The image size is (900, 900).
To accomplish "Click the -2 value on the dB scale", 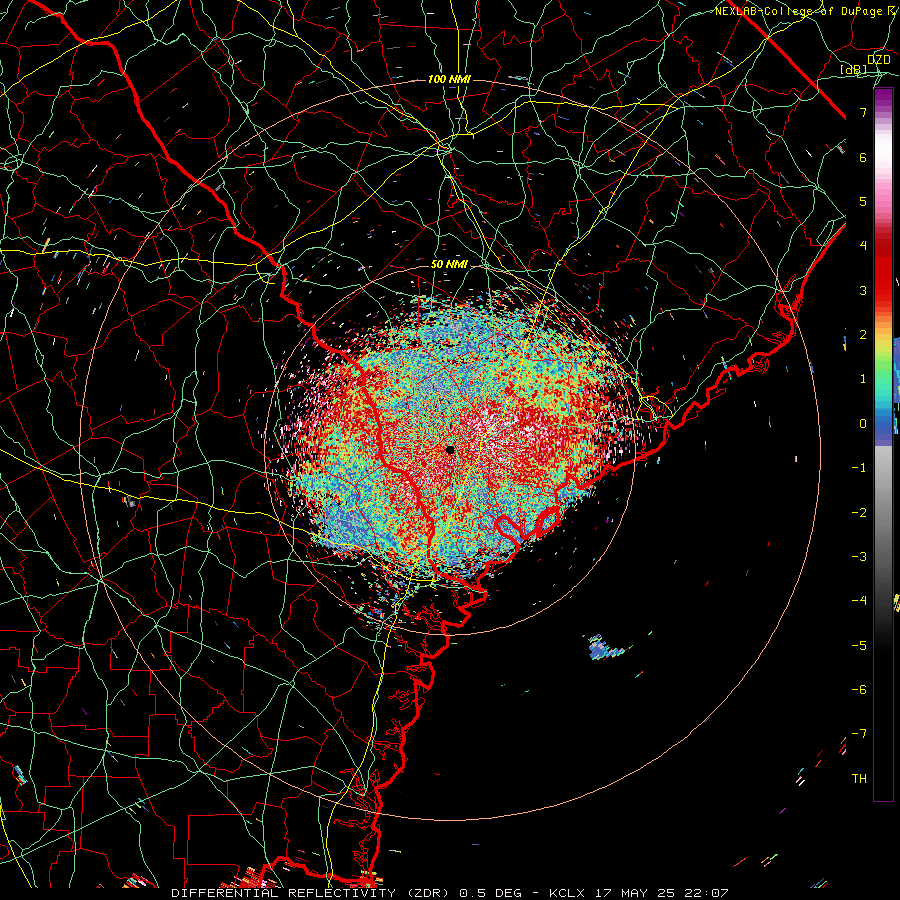I will 859,513.
